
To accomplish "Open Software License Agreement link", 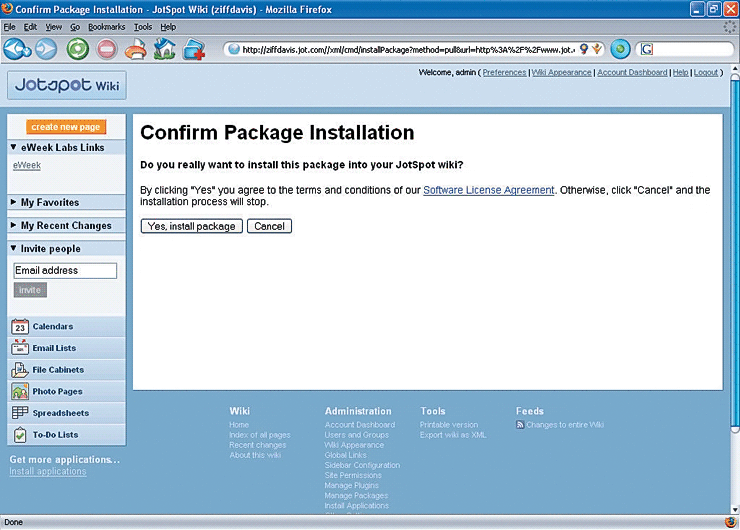I will [488, 190].
